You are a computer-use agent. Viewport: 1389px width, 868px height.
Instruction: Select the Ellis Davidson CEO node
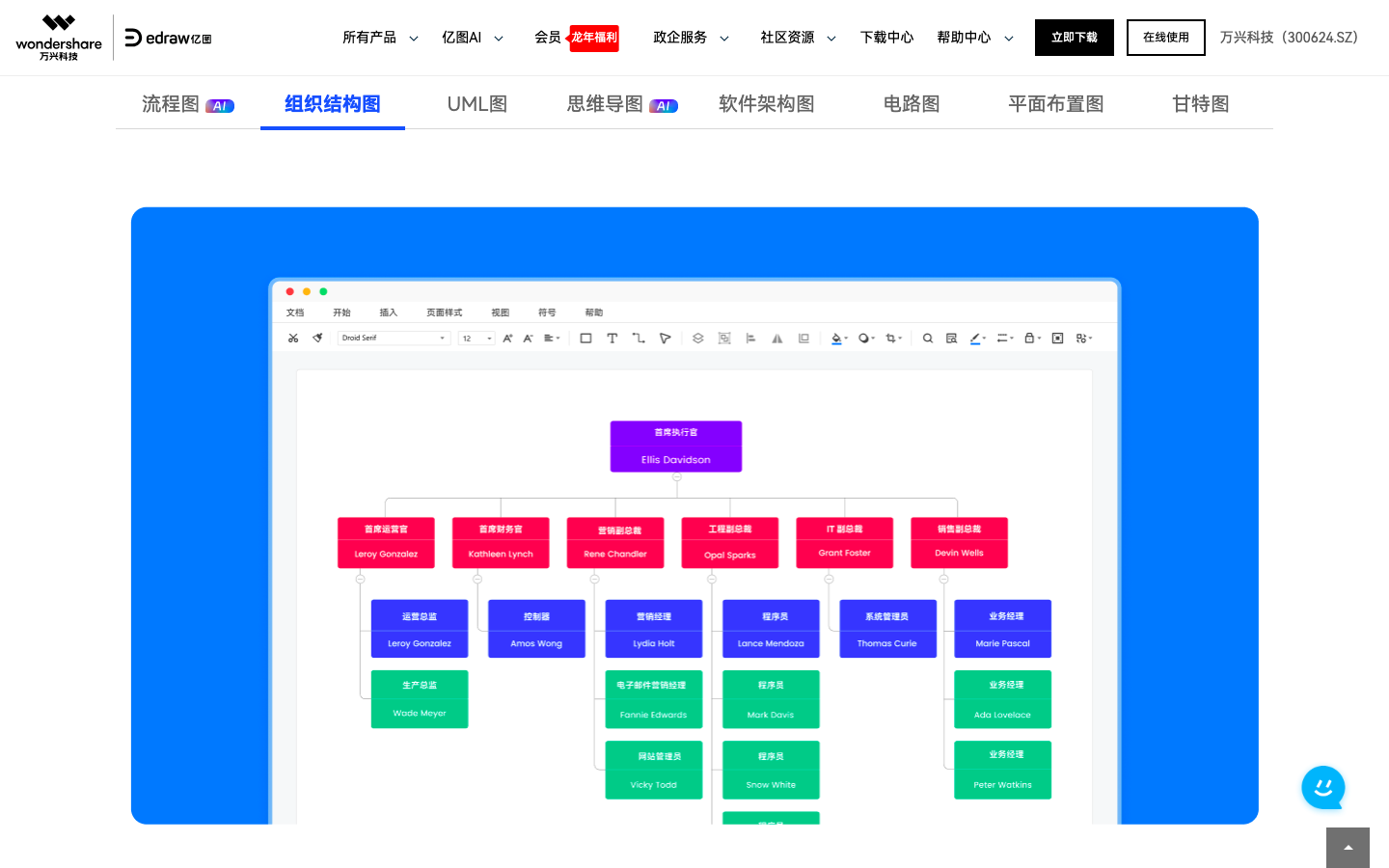click(675, 446)
